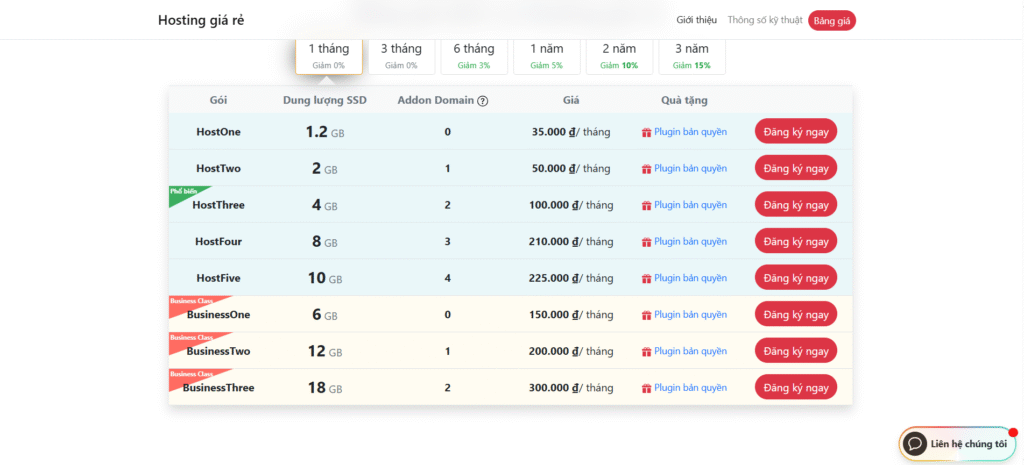Register HostFour with Đăng ký ngay button
Image resolution: width=1024 pixels, height=465 pixels.
[796, 241]
